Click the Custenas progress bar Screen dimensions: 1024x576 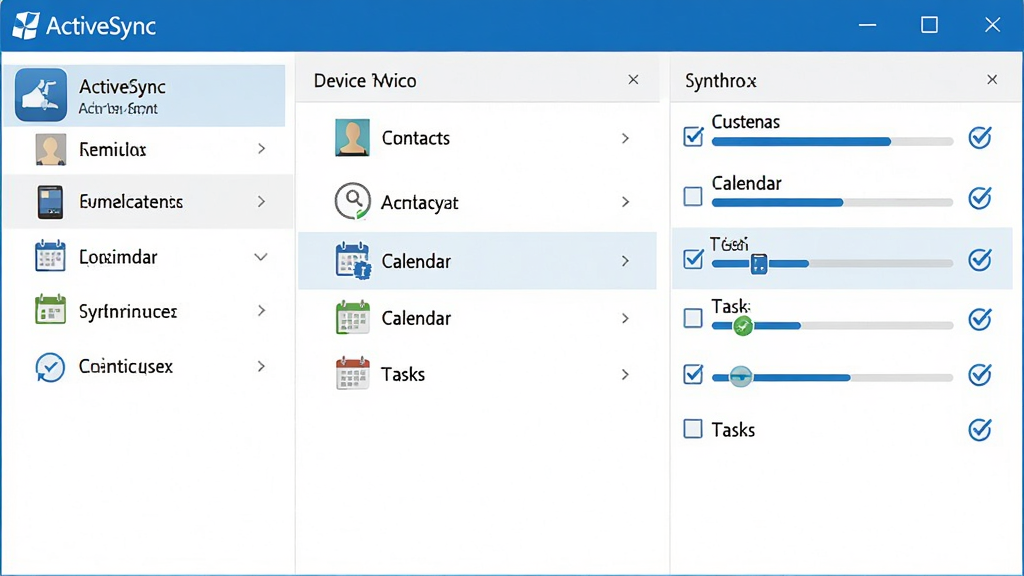(832, 142)
